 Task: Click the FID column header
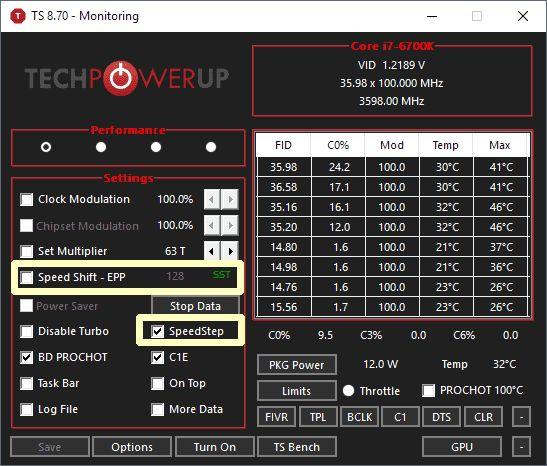(283, 145)
